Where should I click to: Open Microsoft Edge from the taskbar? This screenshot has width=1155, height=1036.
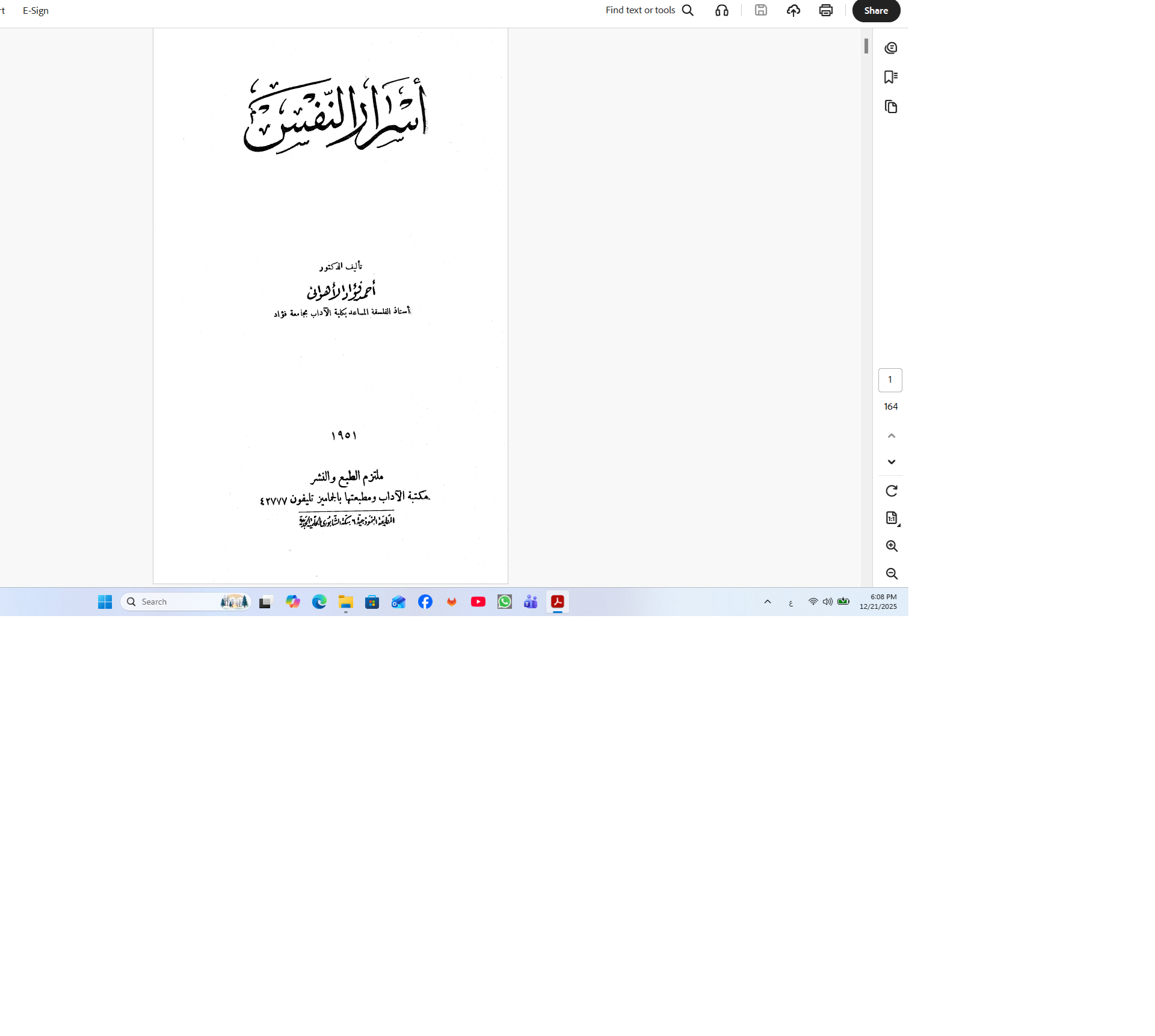pos(319,602)
